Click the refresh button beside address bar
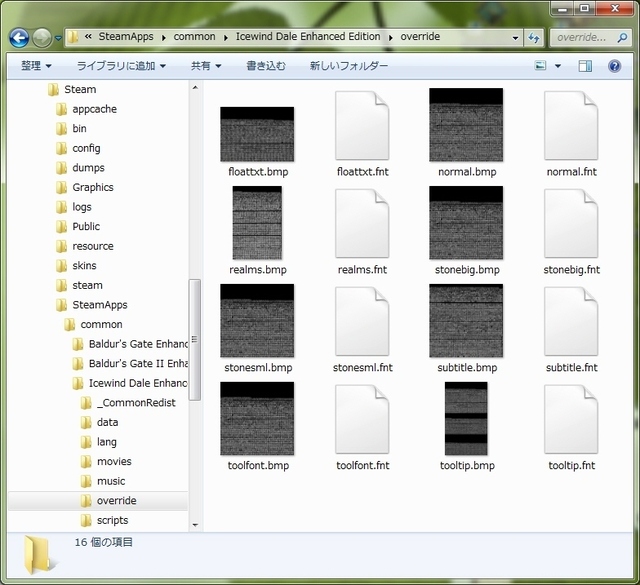640x585 pixels. coord(534,37)
